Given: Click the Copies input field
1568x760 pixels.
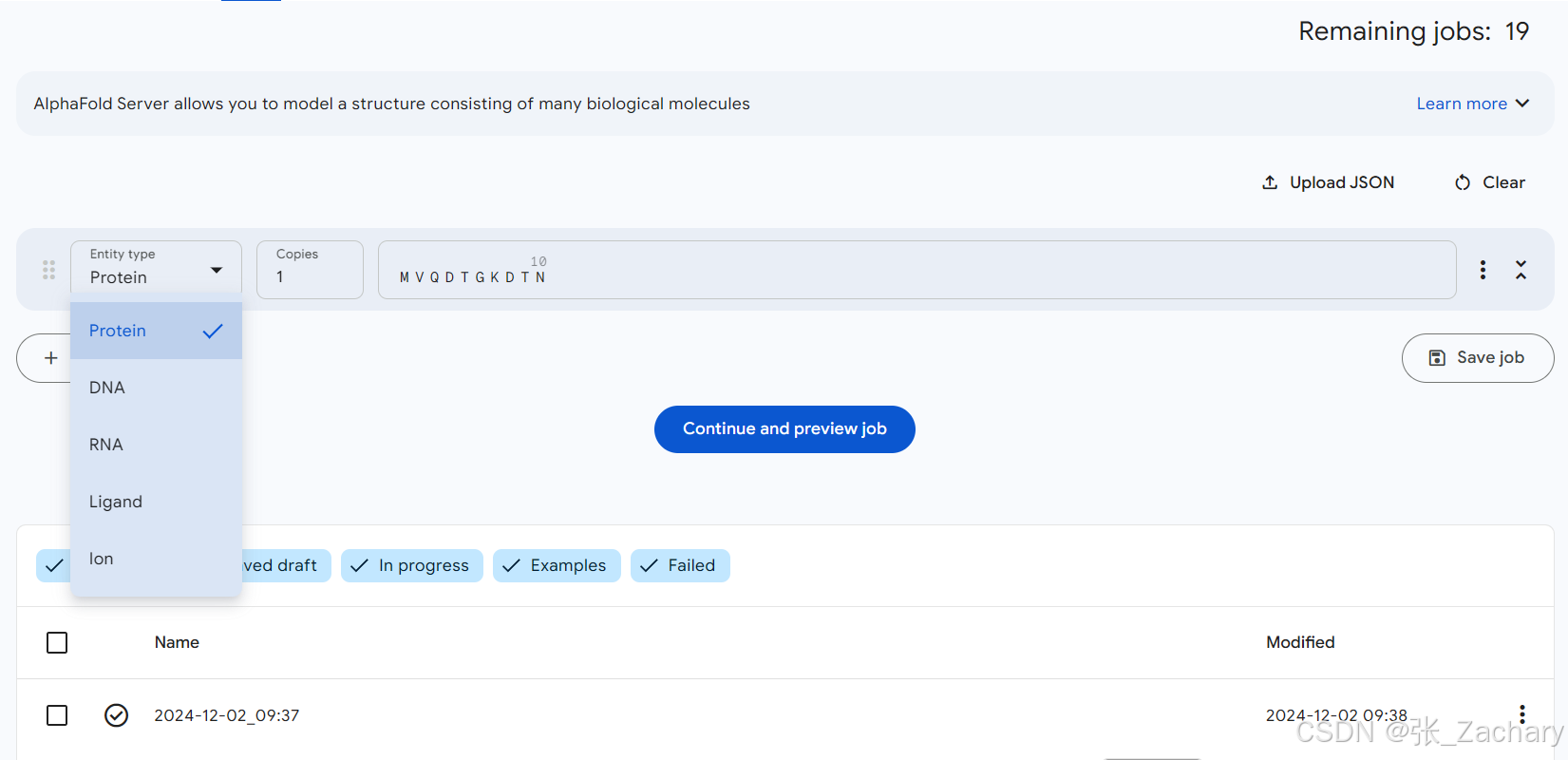Looking at the screenshot, I should coord(310,270).
